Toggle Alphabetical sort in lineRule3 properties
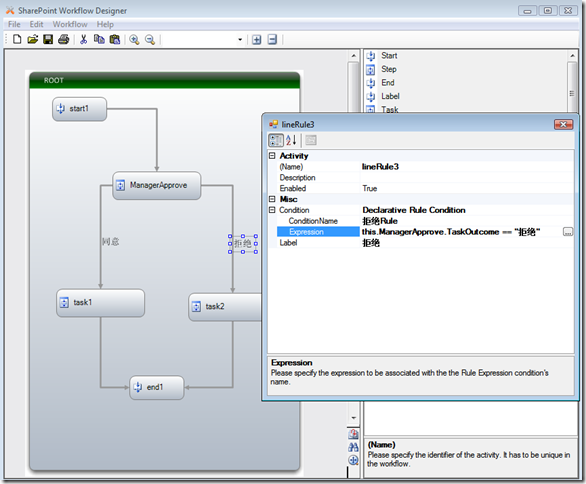This screenshot has height=484, width=586. [x=291, y=140]
